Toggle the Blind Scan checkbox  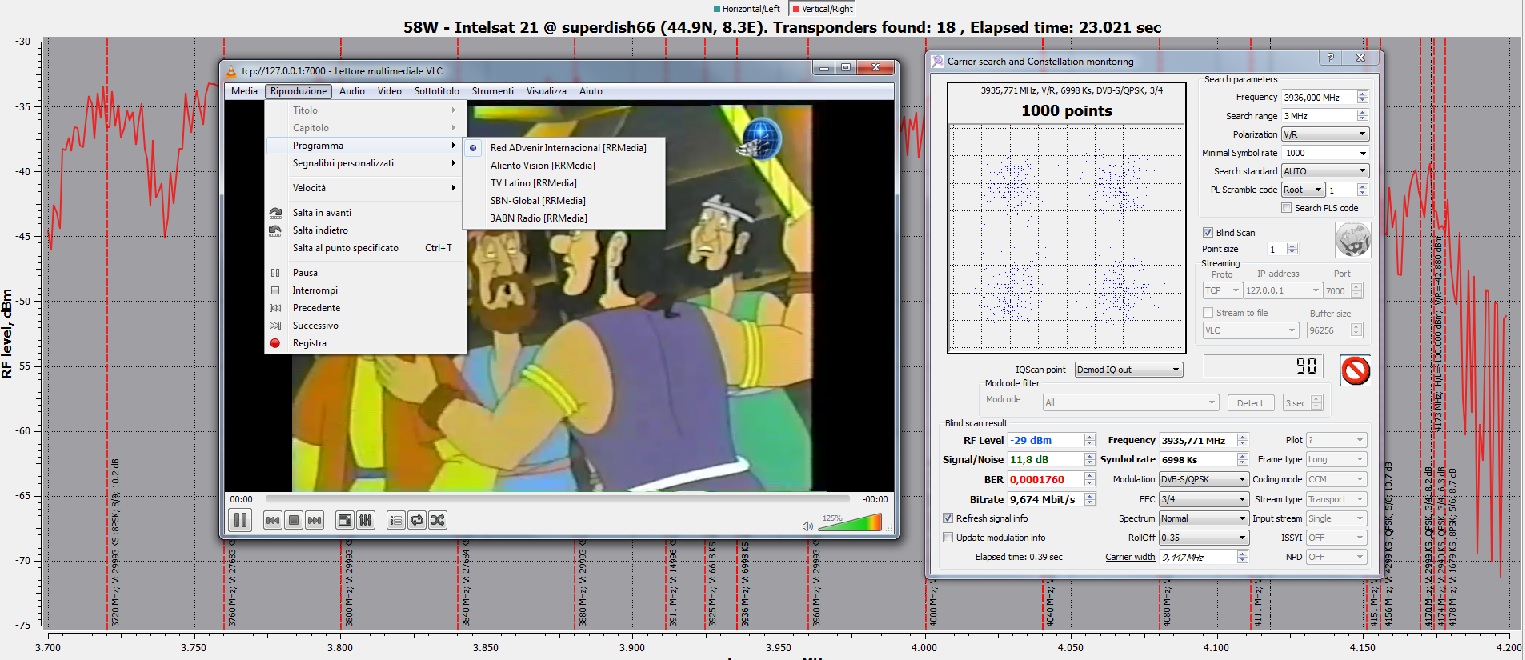(x=1208, y=232)
